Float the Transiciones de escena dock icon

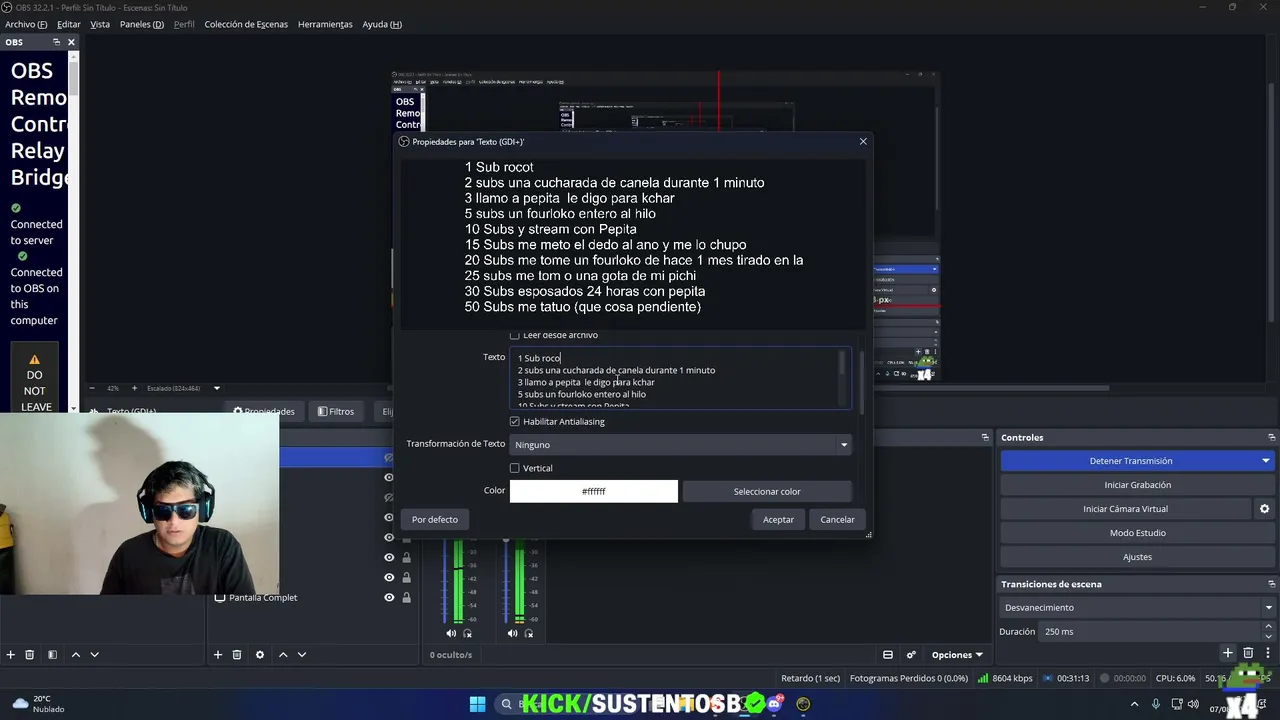pyautogui.click(x=1271, y=584)
